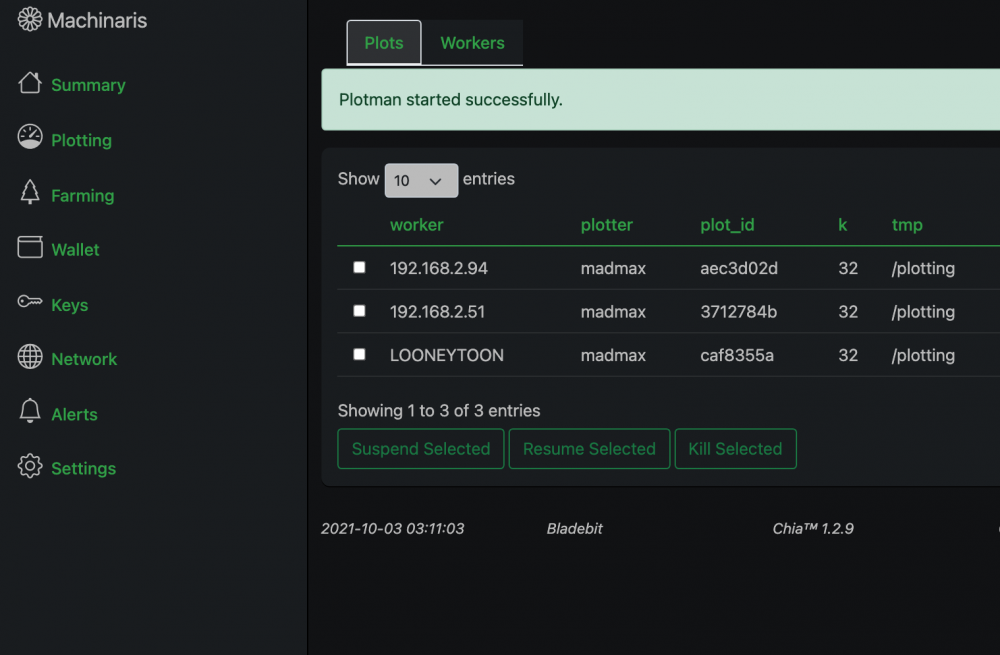The height and width of the screenshot is (655, 1000).
Task: Click the Plotting gauge icon
Action: coord(30,137)
